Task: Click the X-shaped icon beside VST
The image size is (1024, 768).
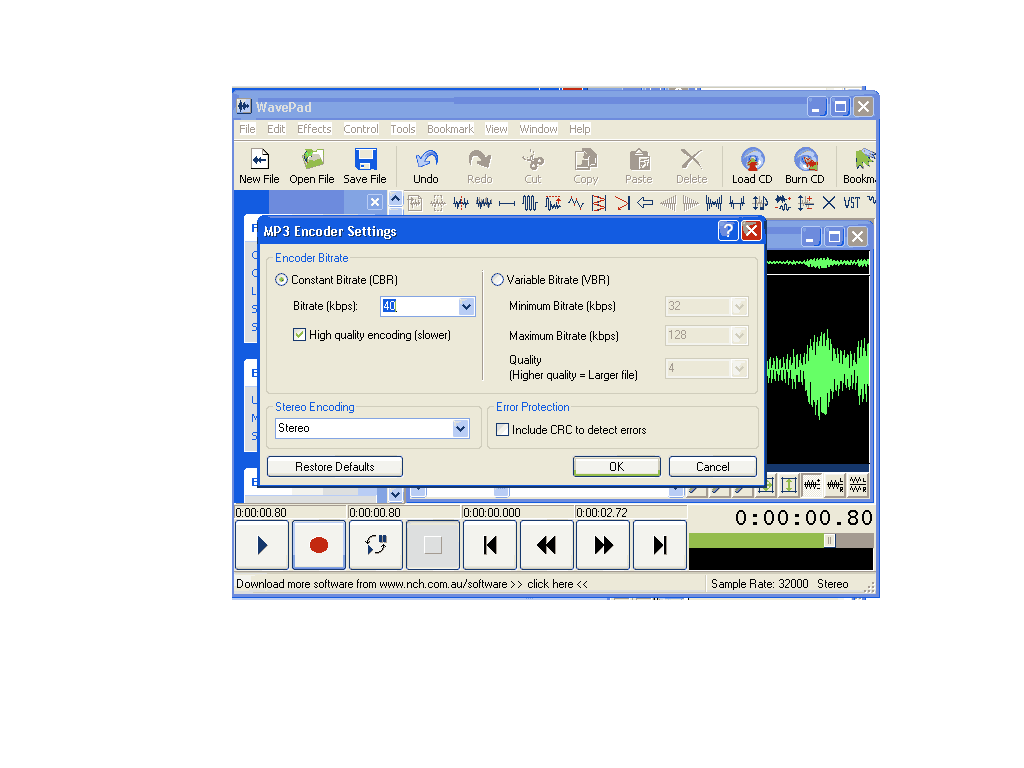Action: pyautogui.click(x=829, y=203)
